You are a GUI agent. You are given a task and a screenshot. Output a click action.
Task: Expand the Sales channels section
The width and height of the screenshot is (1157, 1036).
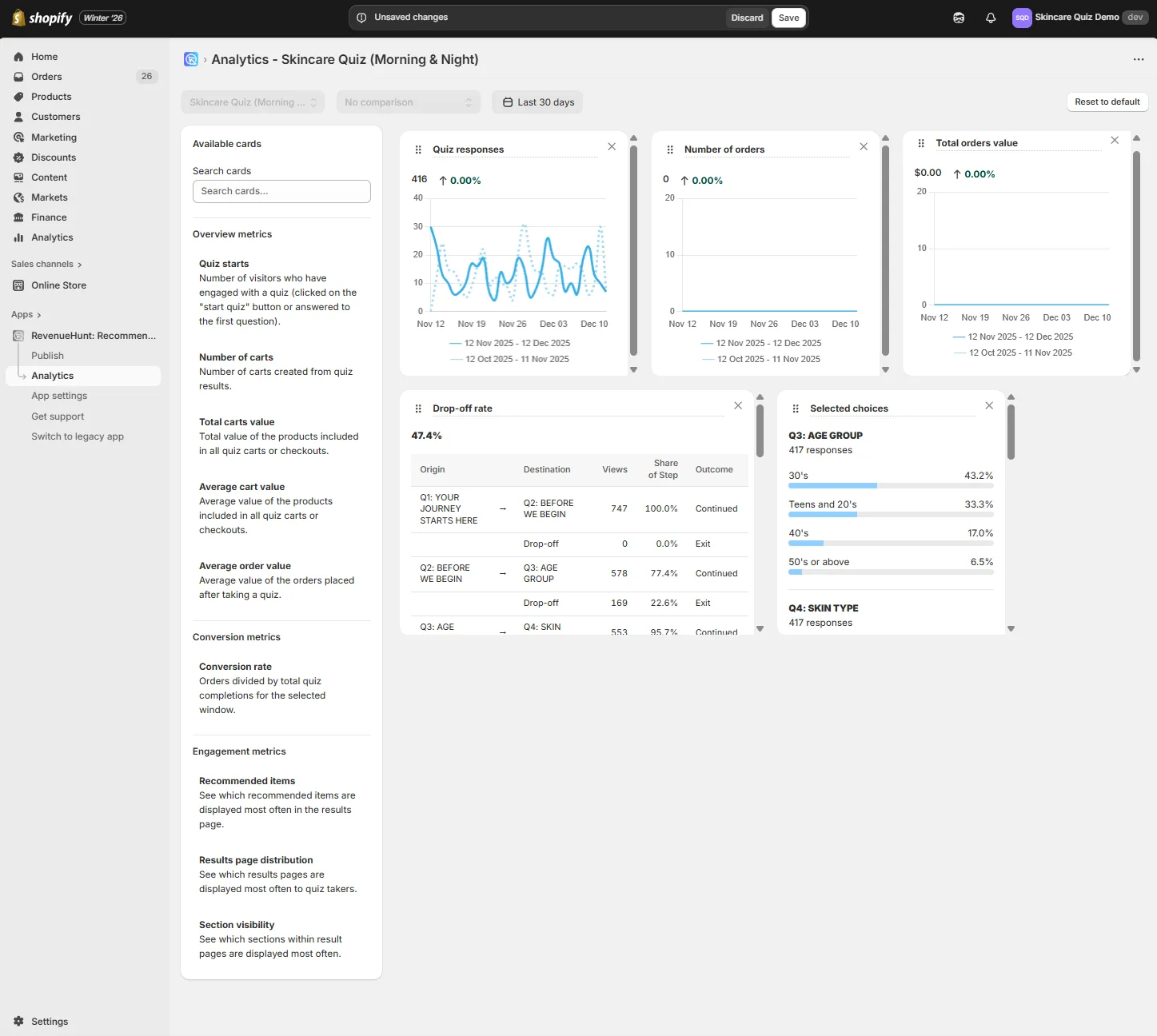pos(46,265)
